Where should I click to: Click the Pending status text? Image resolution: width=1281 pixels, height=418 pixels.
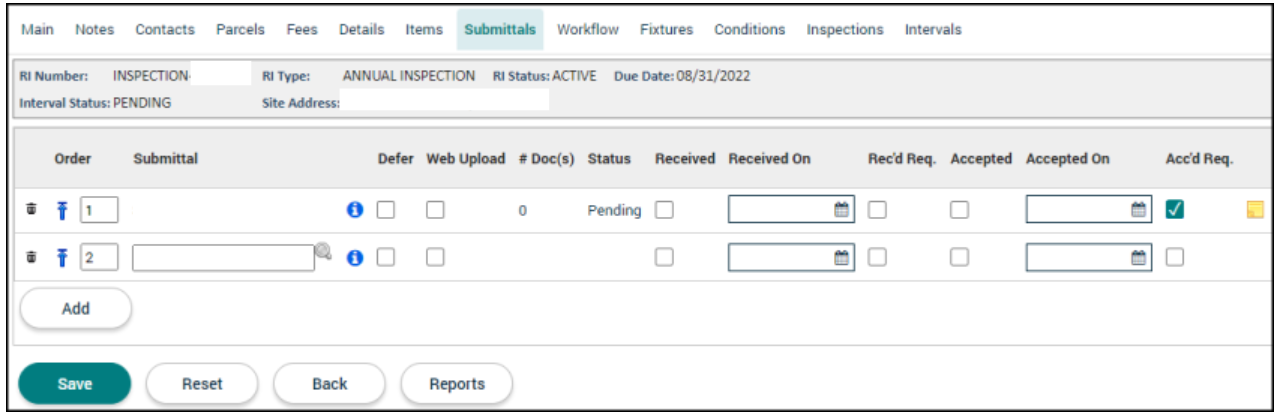(x=614, y=211)
